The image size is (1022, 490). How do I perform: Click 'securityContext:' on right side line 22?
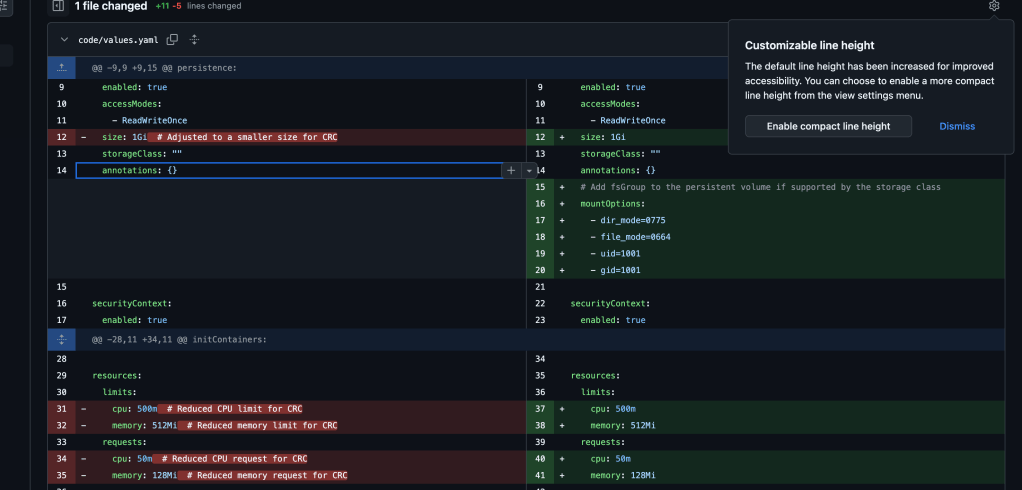click(610, 303)
